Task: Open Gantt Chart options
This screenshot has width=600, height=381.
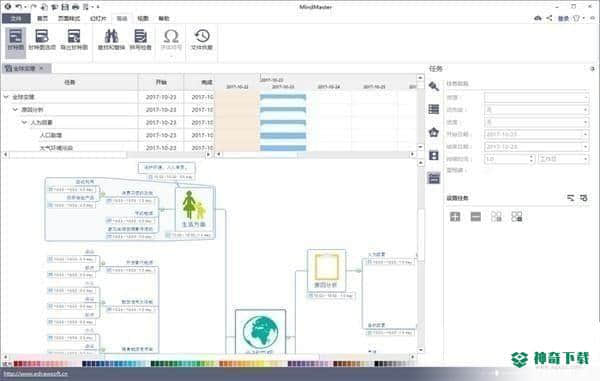Action: [x=42, y=40]
